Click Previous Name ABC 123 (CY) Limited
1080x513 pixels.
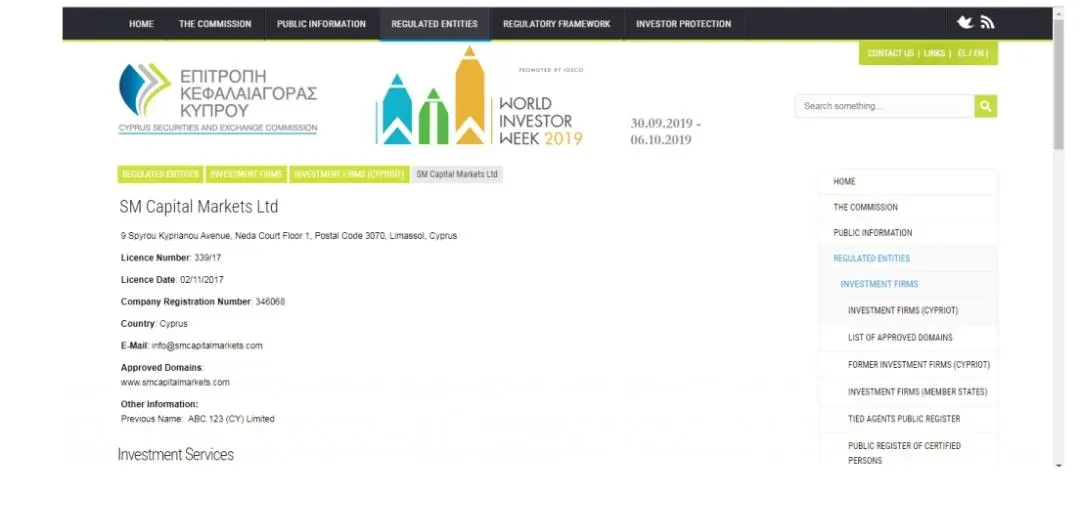198,419
